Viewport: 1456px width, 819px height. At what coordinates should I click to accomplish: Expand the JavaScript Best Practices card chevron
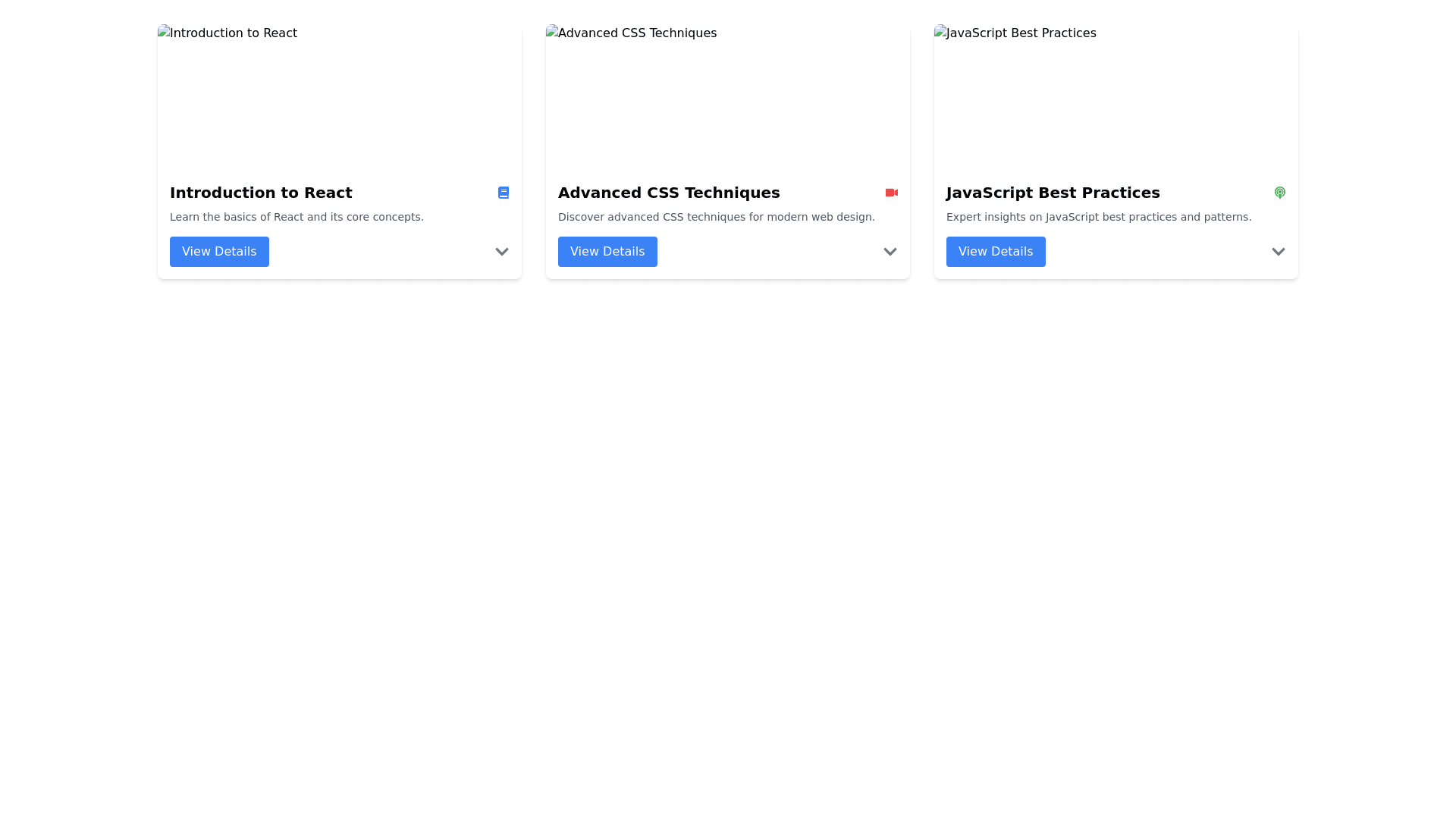point(1278,252)
